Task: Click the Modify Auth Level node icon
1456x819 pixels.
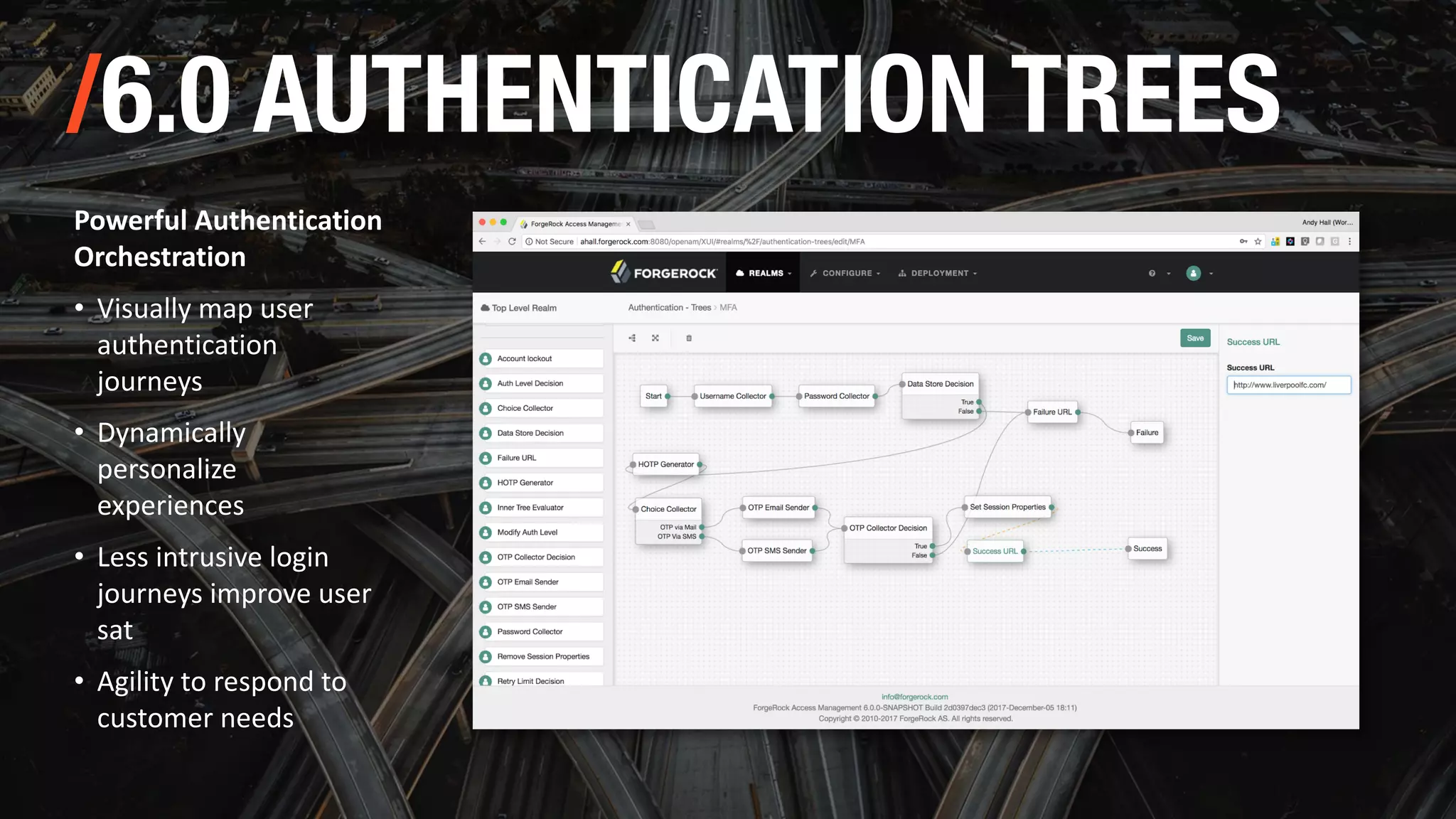Action: click(x=486, y=532)
